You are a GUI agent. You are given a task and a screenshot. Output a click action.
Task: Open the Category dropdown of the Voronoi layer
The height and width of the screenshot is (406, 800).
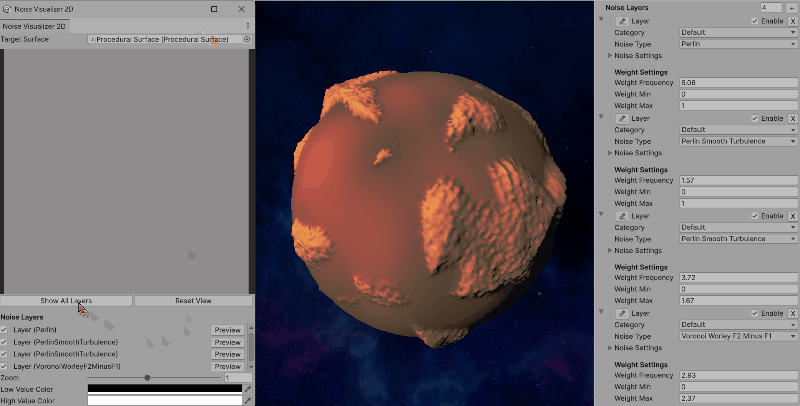(x=738, y=324)
